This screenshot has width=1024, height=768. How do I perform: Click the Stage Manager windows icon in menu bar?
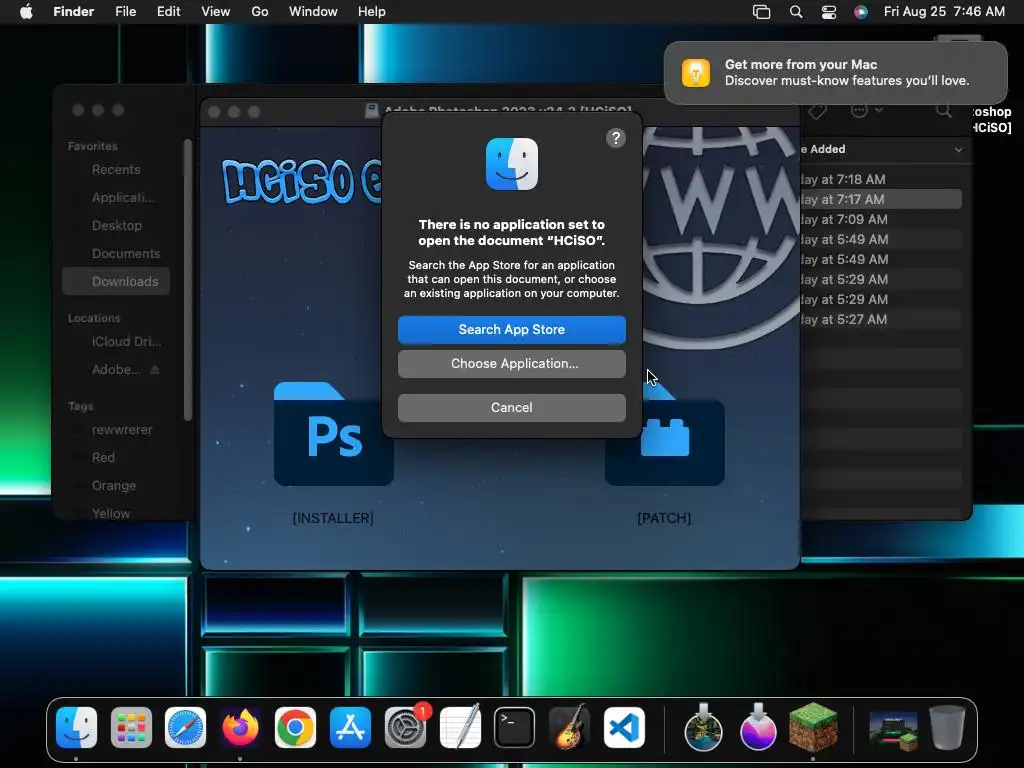761,12
